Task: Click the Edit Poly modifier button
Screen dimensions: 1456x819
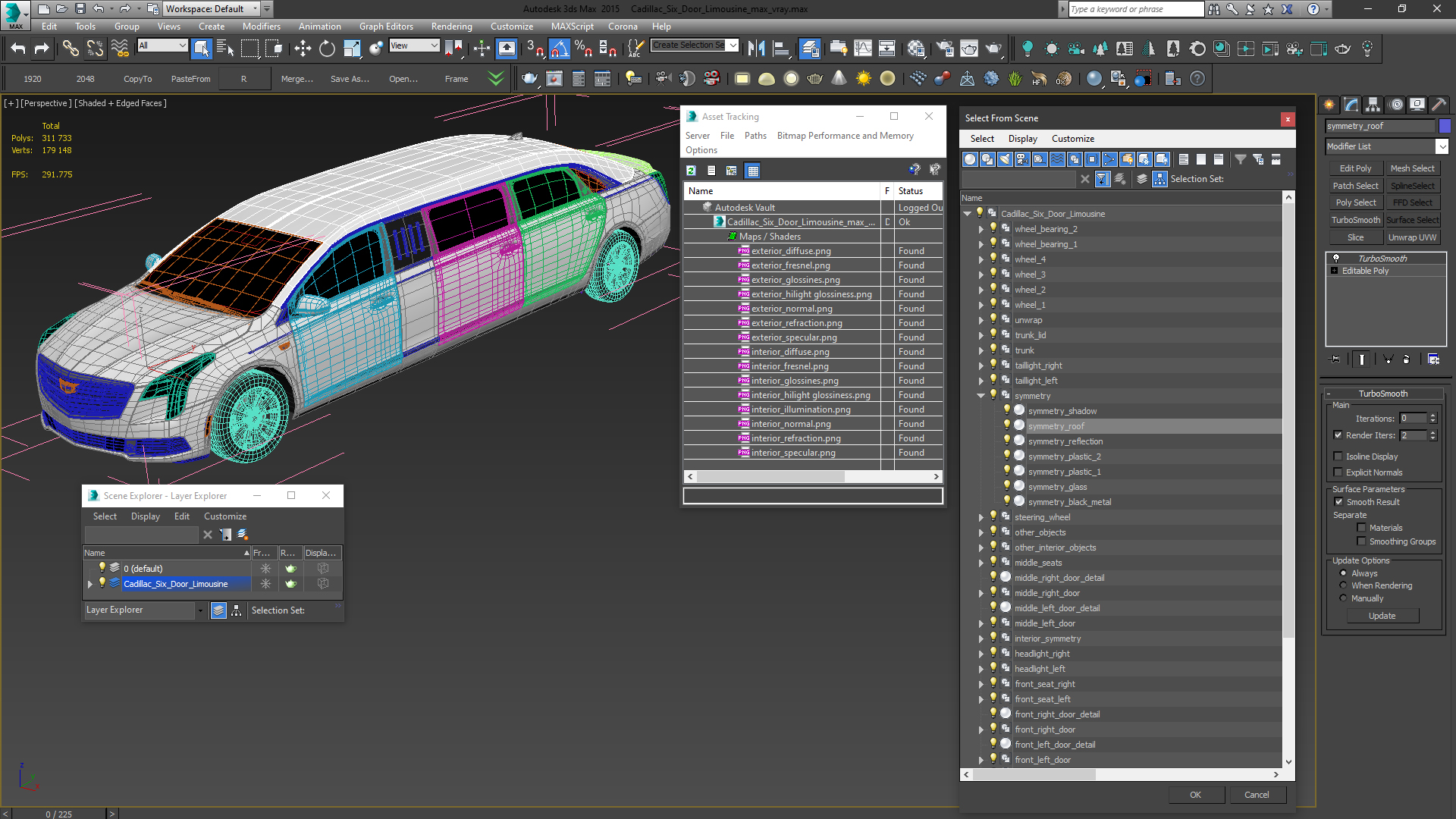Action: pos(1355,168)
